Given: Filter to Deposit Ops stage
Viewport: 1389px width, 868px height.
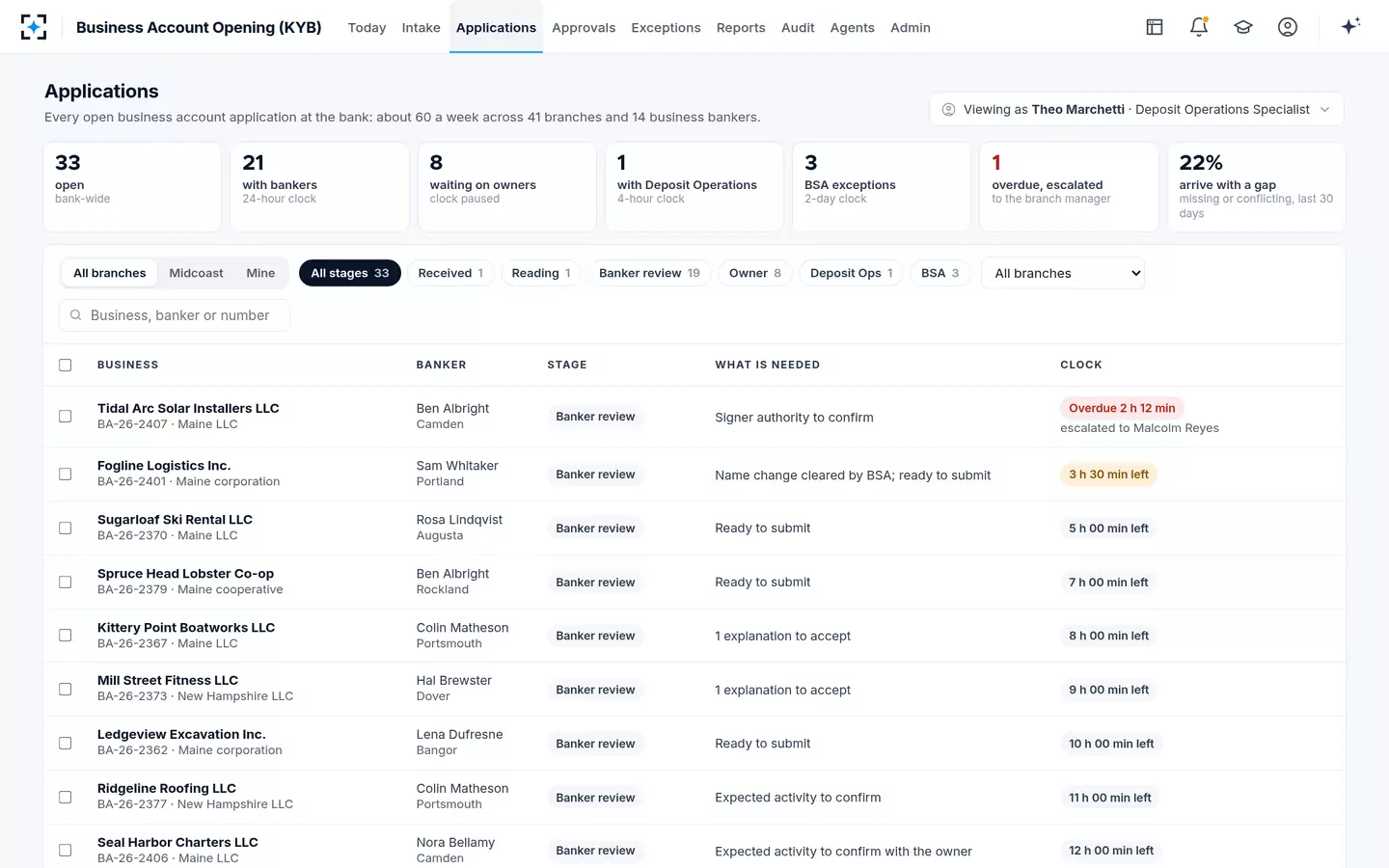Looking at the screenshot, I should [x=852, y=273].
